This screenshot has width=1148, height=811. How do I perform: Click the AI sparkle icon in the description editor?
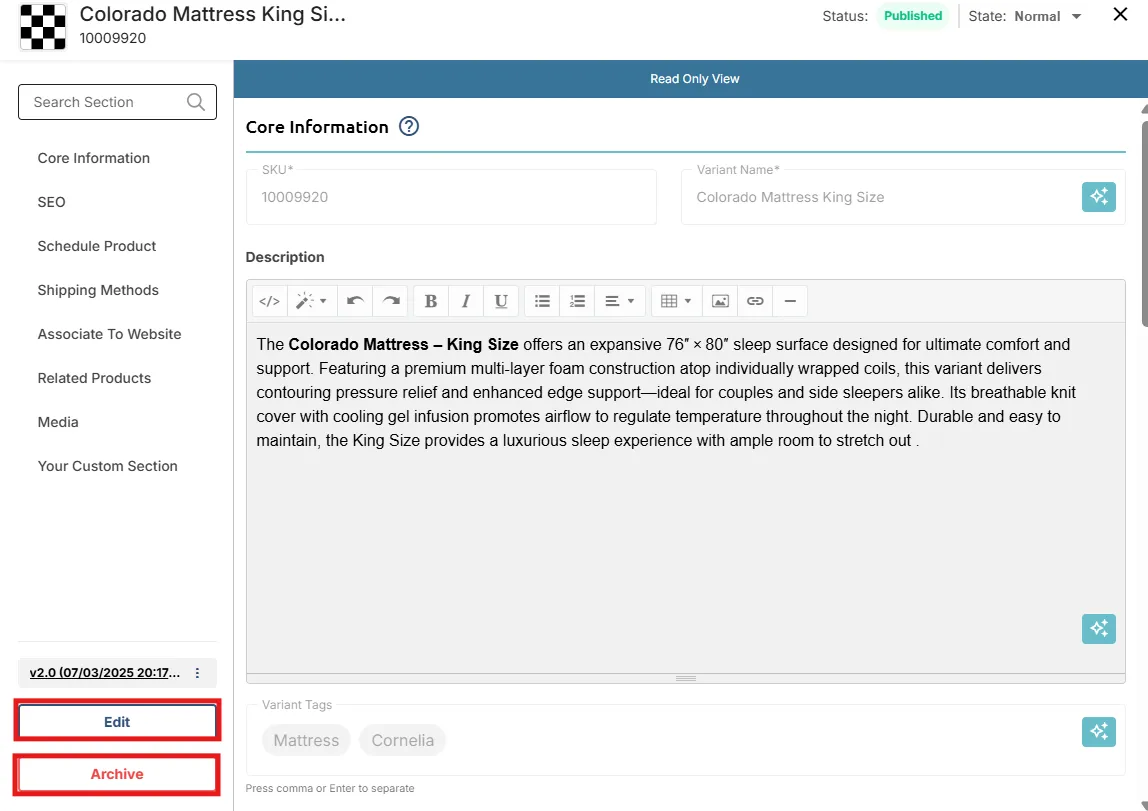[x=1098, y=629]
